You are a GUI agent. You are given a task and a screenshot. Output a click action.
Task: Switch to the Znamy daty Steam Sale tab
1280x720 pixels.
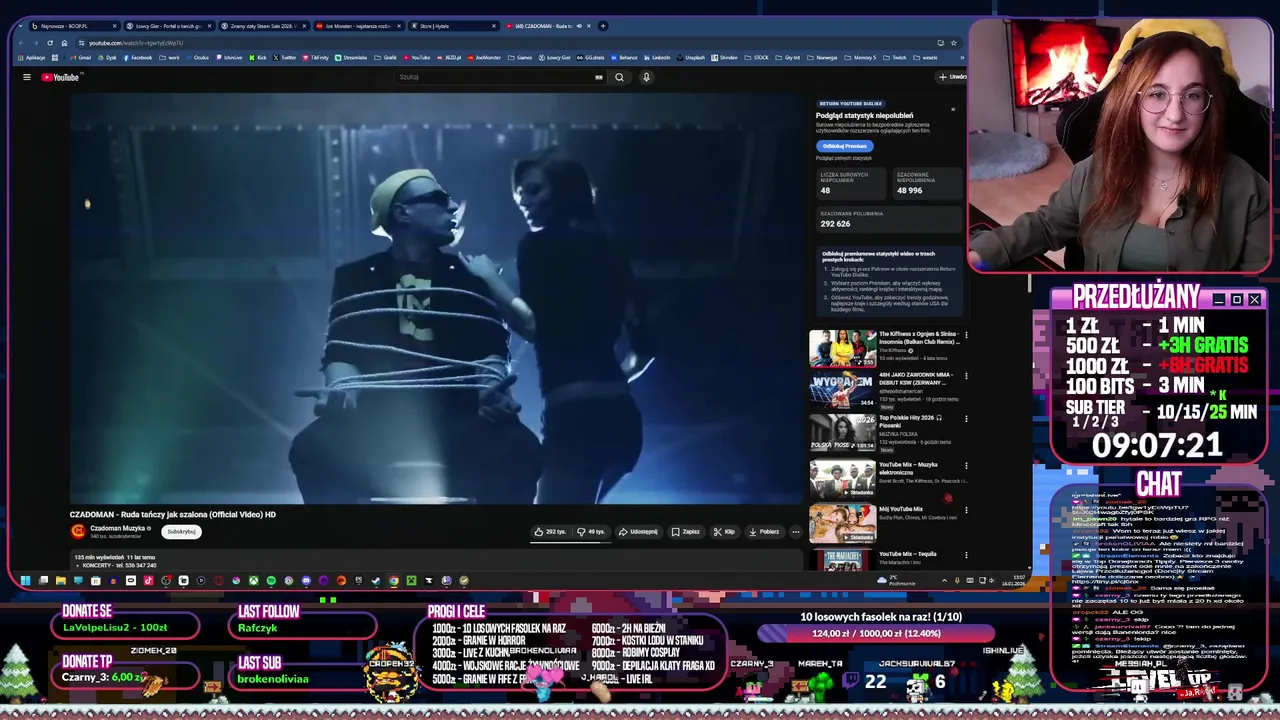coord(262,26)
